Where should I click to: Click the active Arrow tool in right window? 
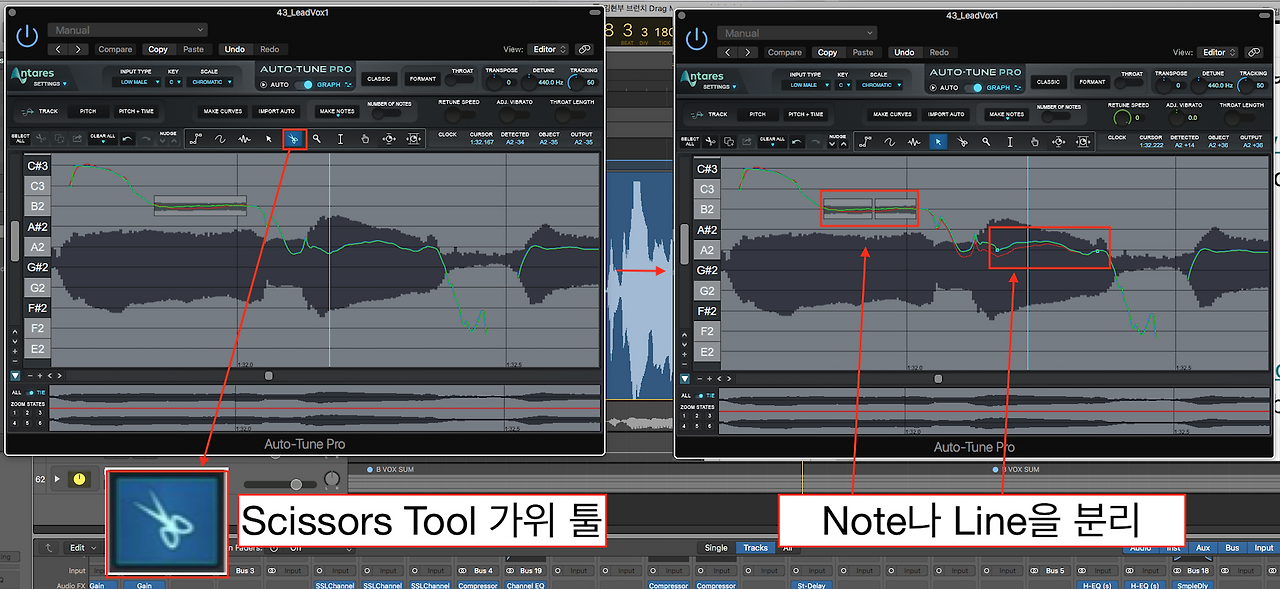(x=938, y=142)
